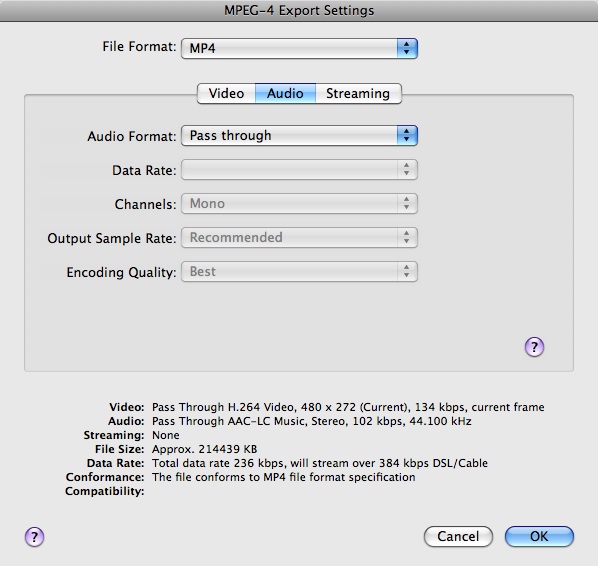The height and width of the screenshot is (566, 598).
Task: Click the disabled Data Rate popup
Action: tap(299, 169)
